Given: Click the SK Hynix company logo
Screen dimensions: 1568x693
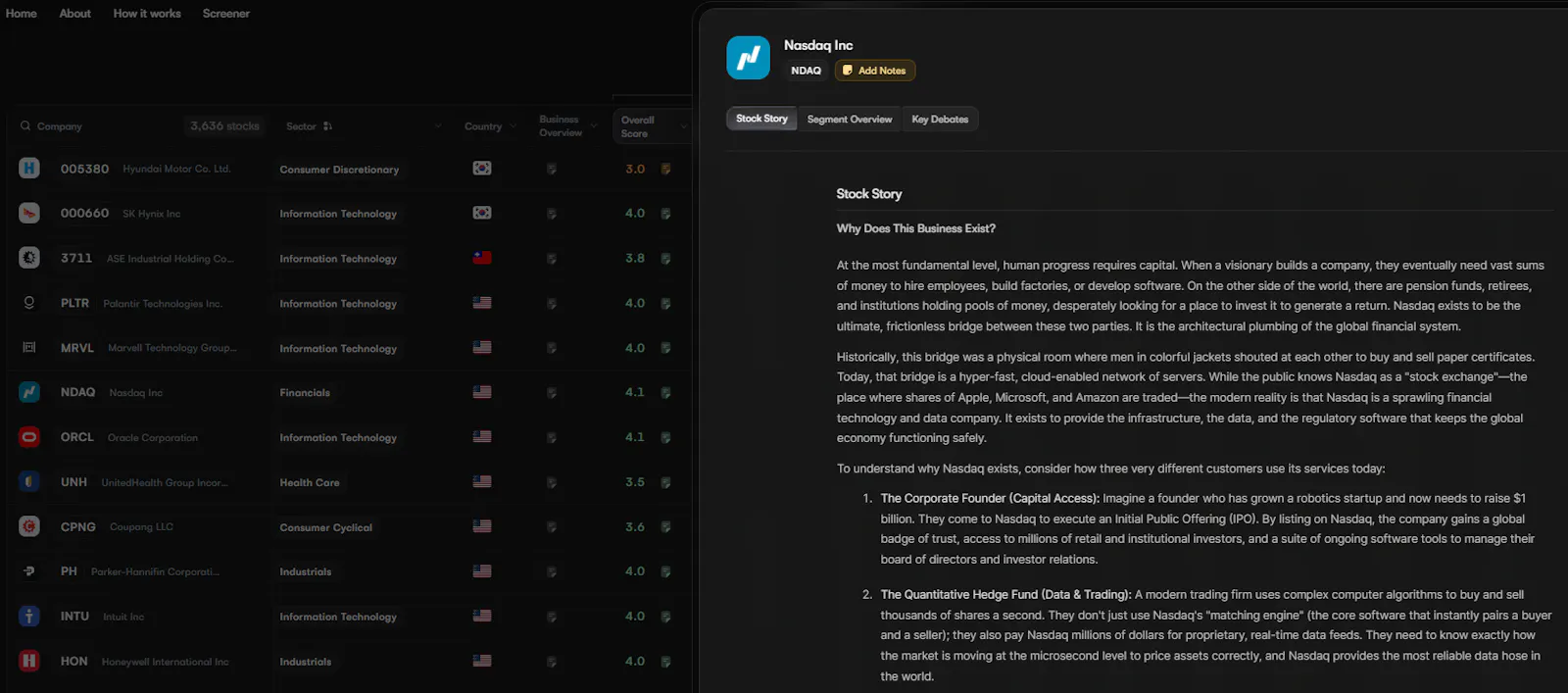Looking at the screenshot, I should click(29, 213).
